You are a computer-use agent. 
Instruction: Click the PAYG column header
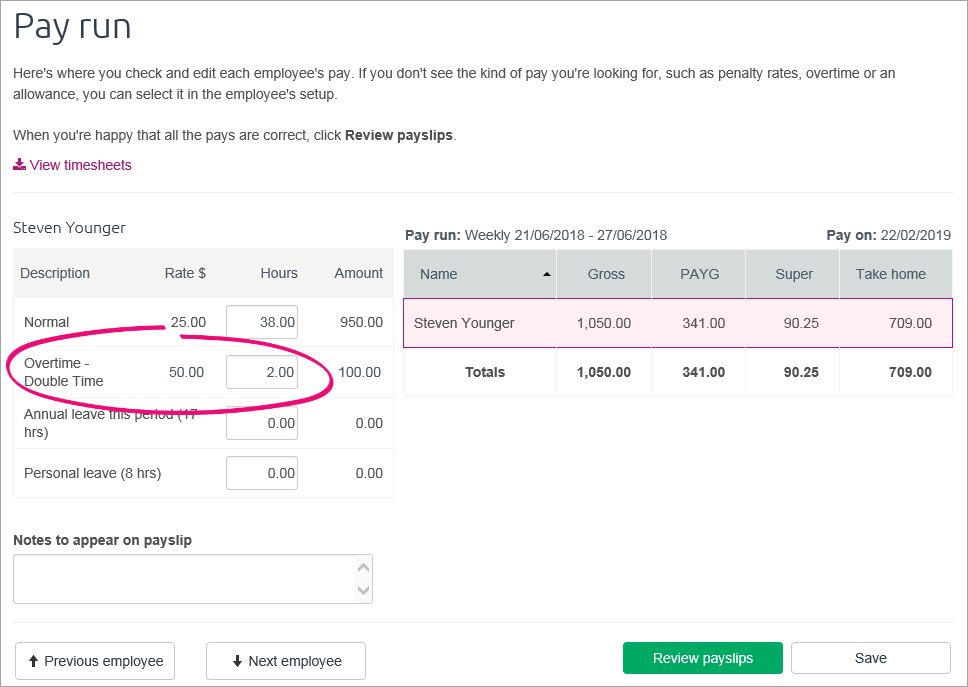point(699,274)
